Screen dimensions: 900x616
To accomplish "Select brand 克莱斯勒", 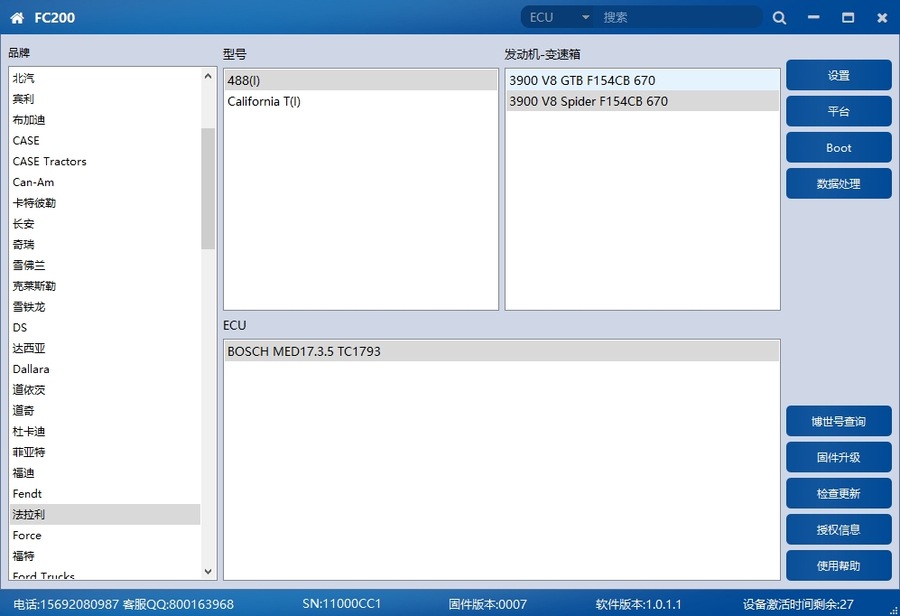I will click(105, 286).
